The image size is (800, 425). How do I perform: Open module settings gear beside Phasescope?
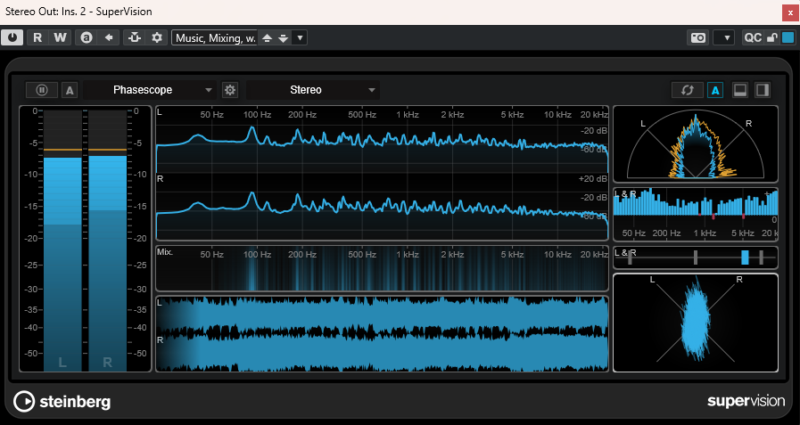[x=230, y=90]
